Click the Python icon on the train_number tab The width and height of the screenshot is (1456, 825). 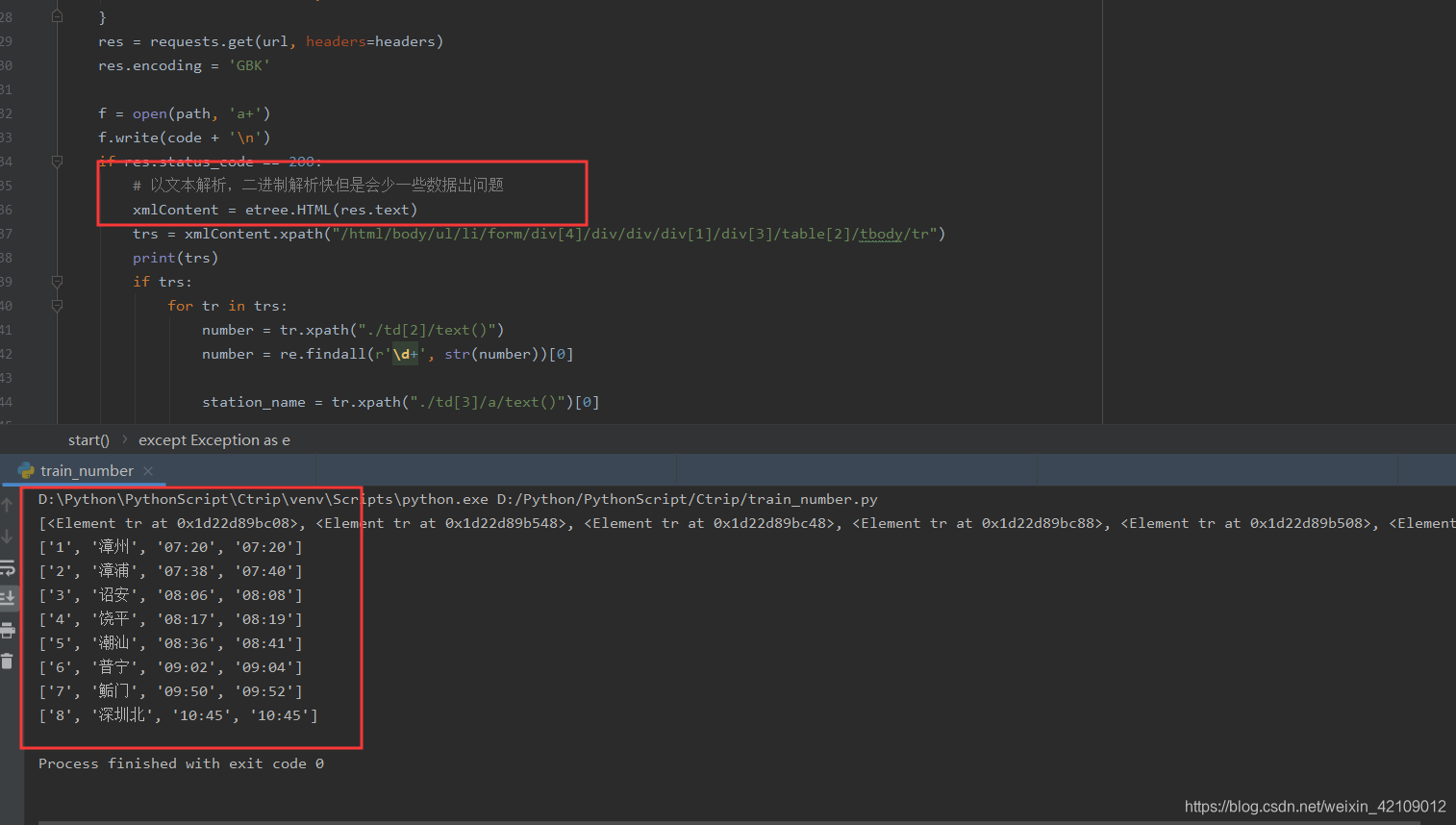26,470
